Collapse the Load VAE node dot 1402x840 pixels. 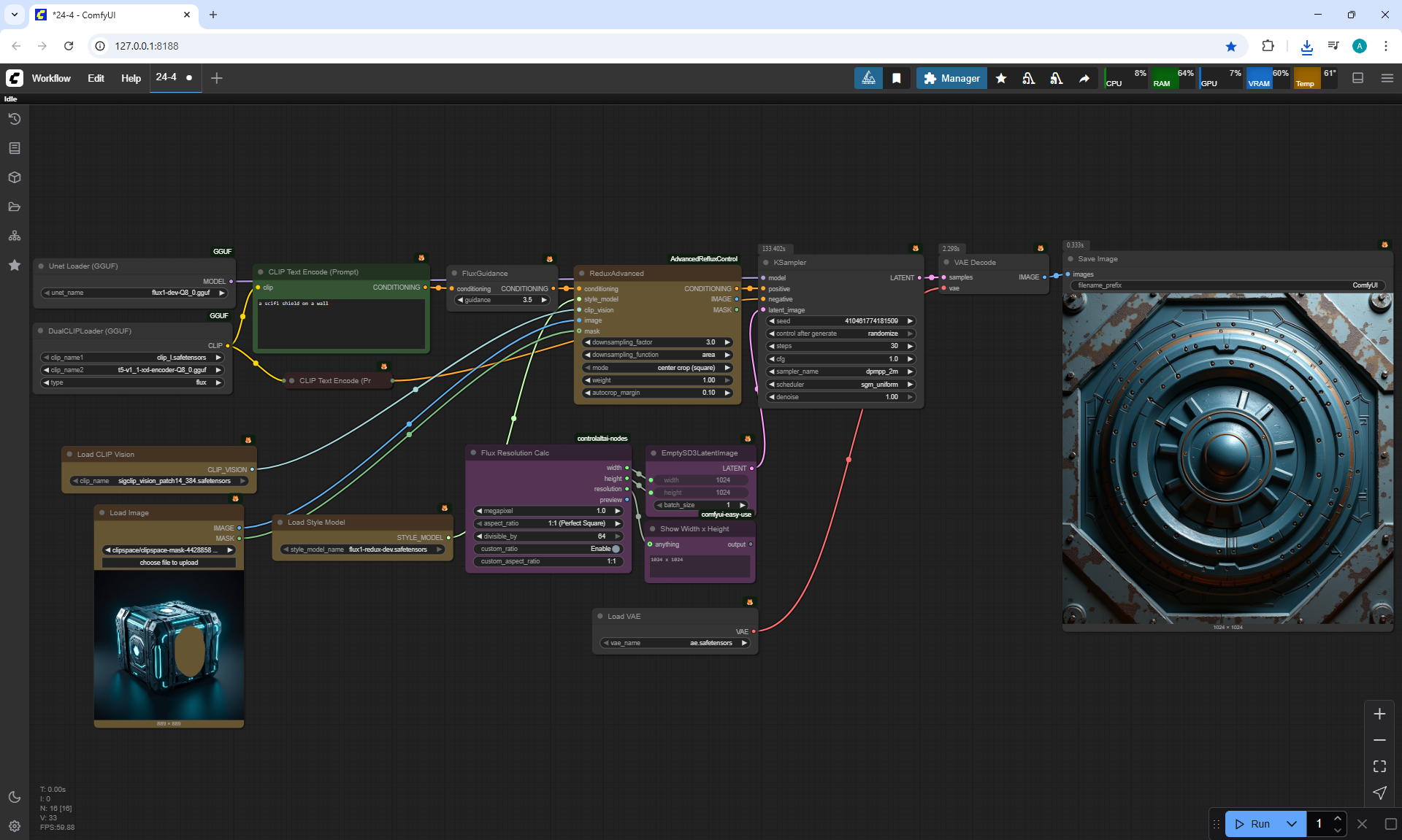pos(600,617)
